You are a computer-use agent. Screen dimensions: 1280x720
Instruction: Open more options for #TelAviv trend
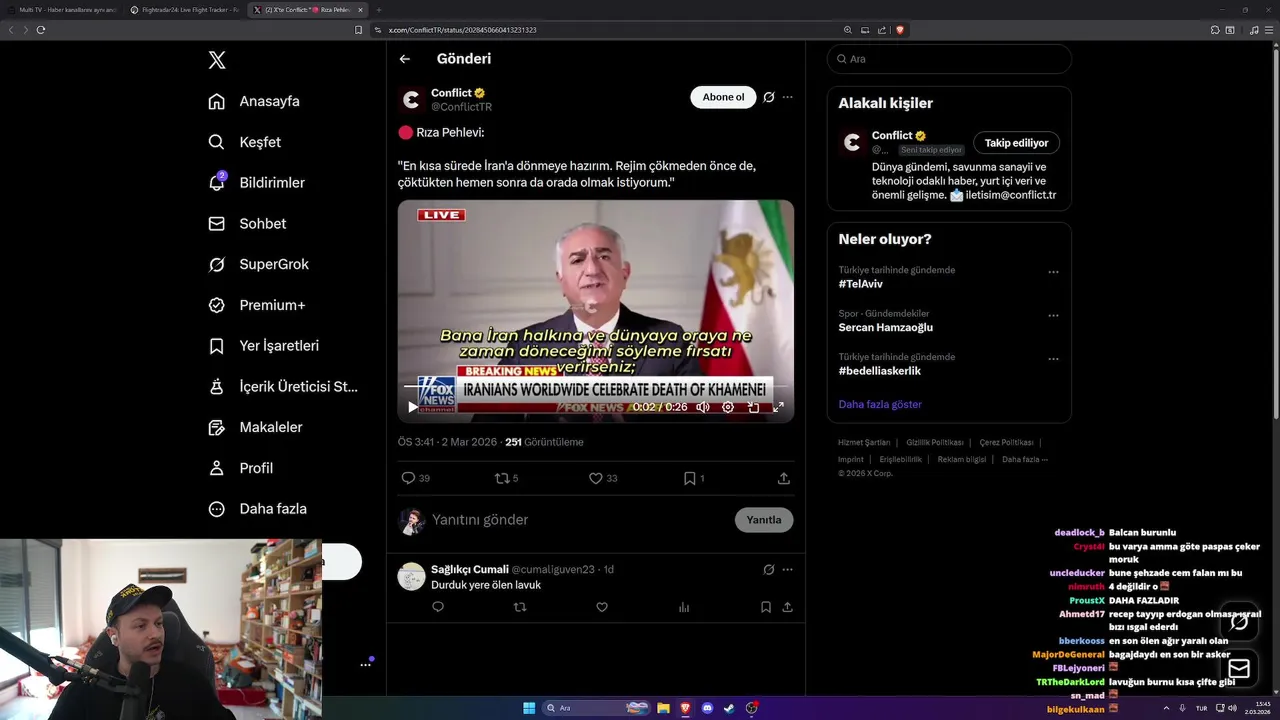click(x=1053, y=272)
